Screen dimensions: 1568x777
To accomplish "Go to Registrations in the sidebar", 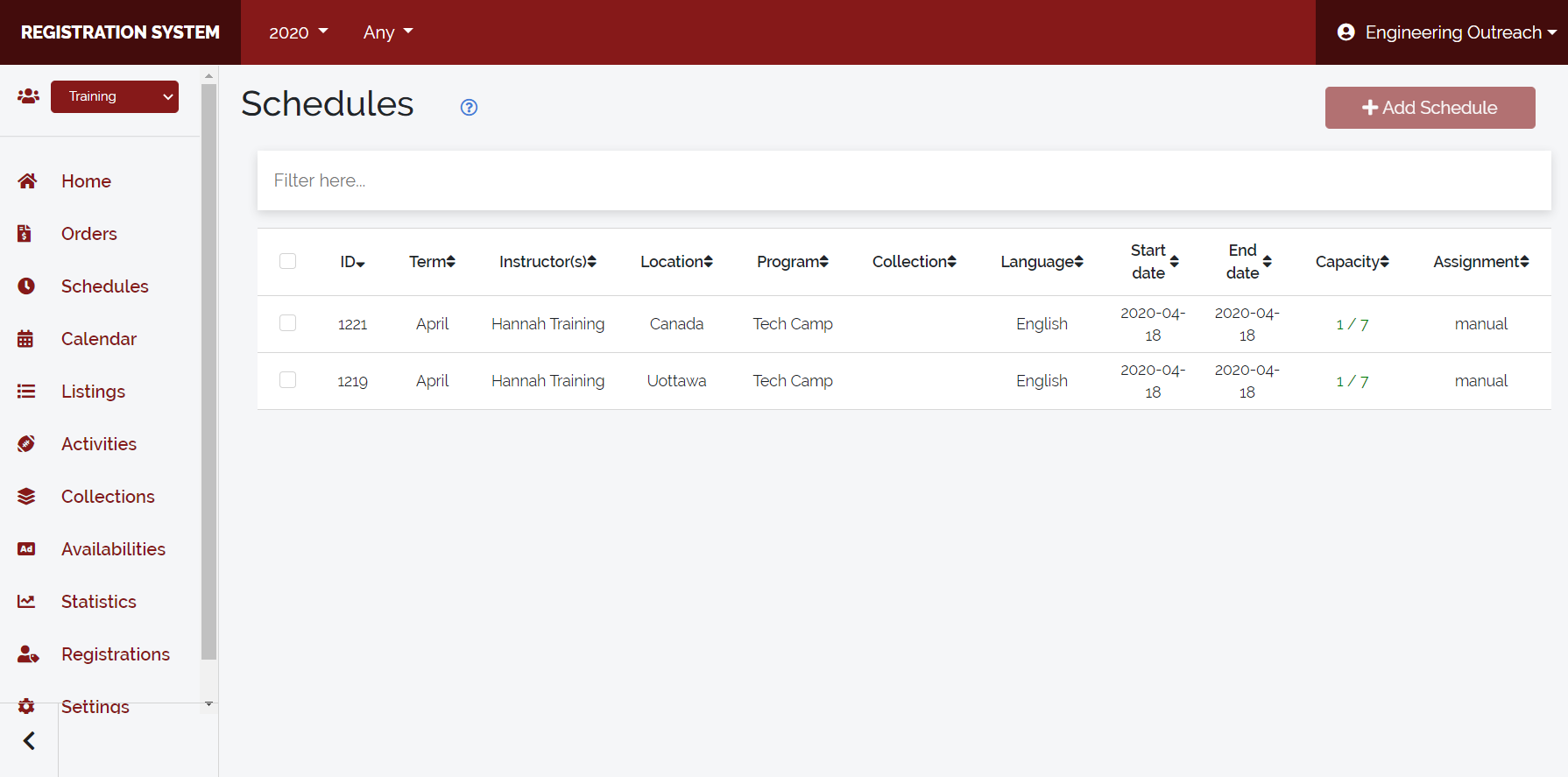I will pyautogui.click(x=115, y=654).
